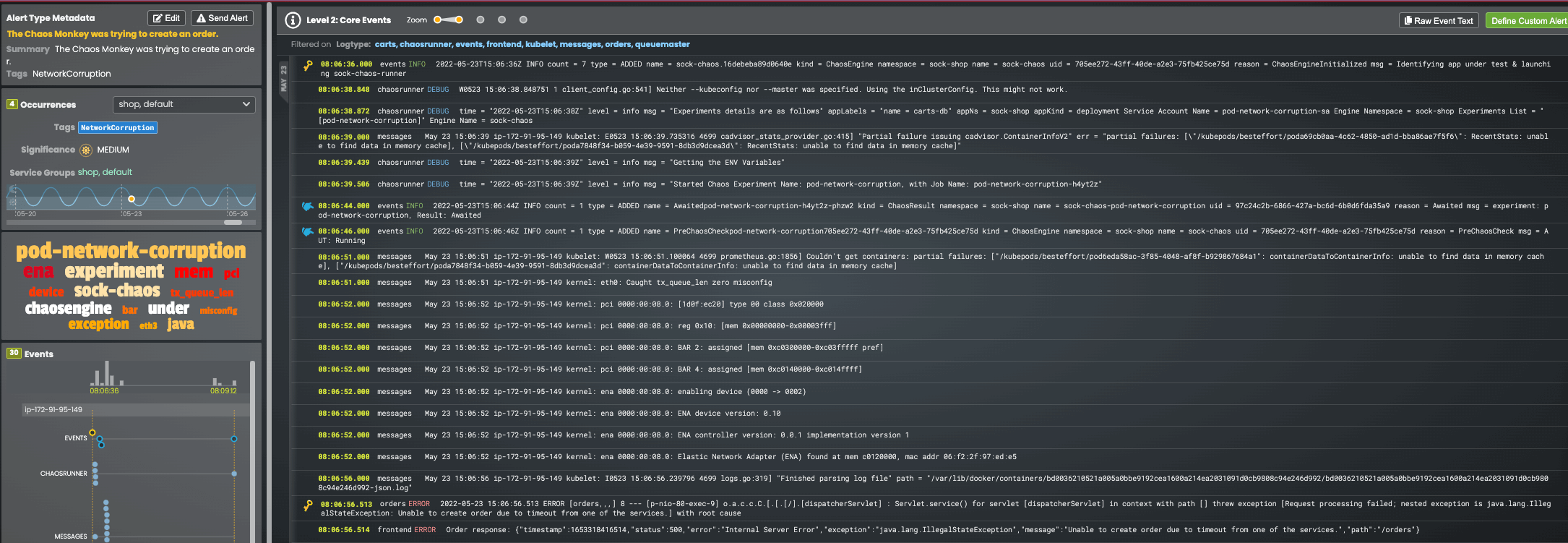
Task: Open Raw Event Text view
Action: [1439, 21]
